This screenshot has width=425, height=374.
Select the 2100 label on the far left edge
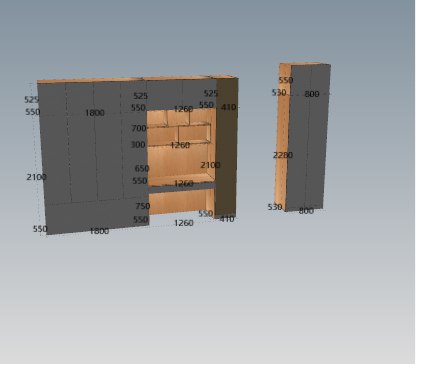[36, 177]
